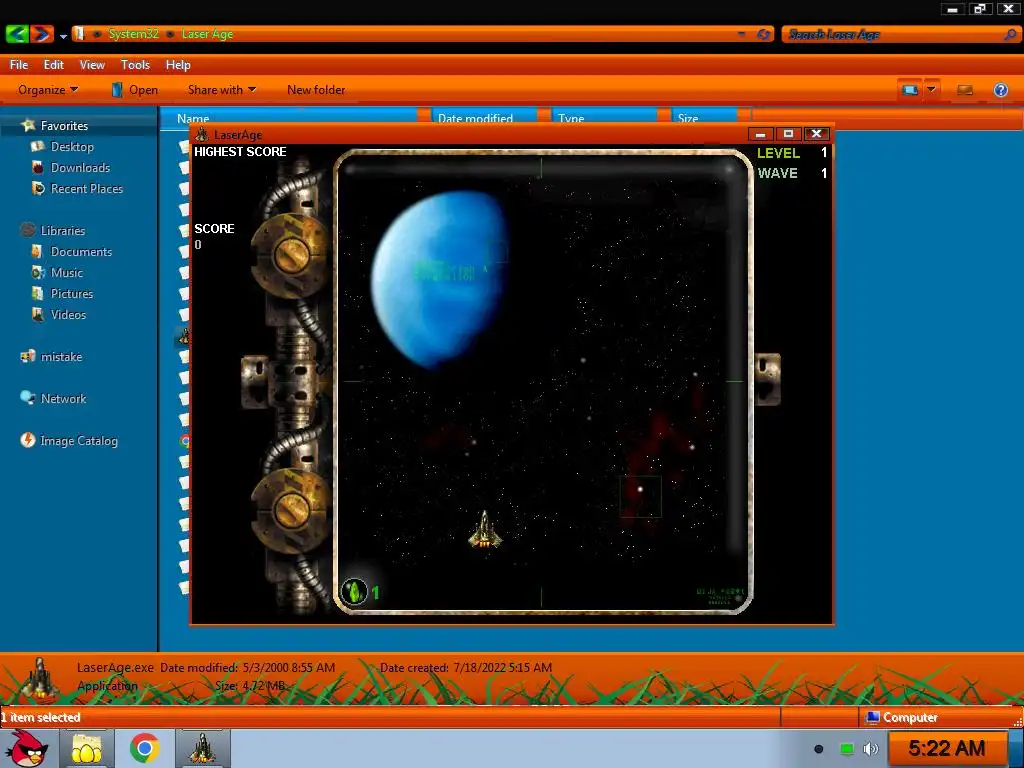Open the eggs folder taskbar icon
The height and width of the screenshot is (768, 1024).
coord(87,748)
